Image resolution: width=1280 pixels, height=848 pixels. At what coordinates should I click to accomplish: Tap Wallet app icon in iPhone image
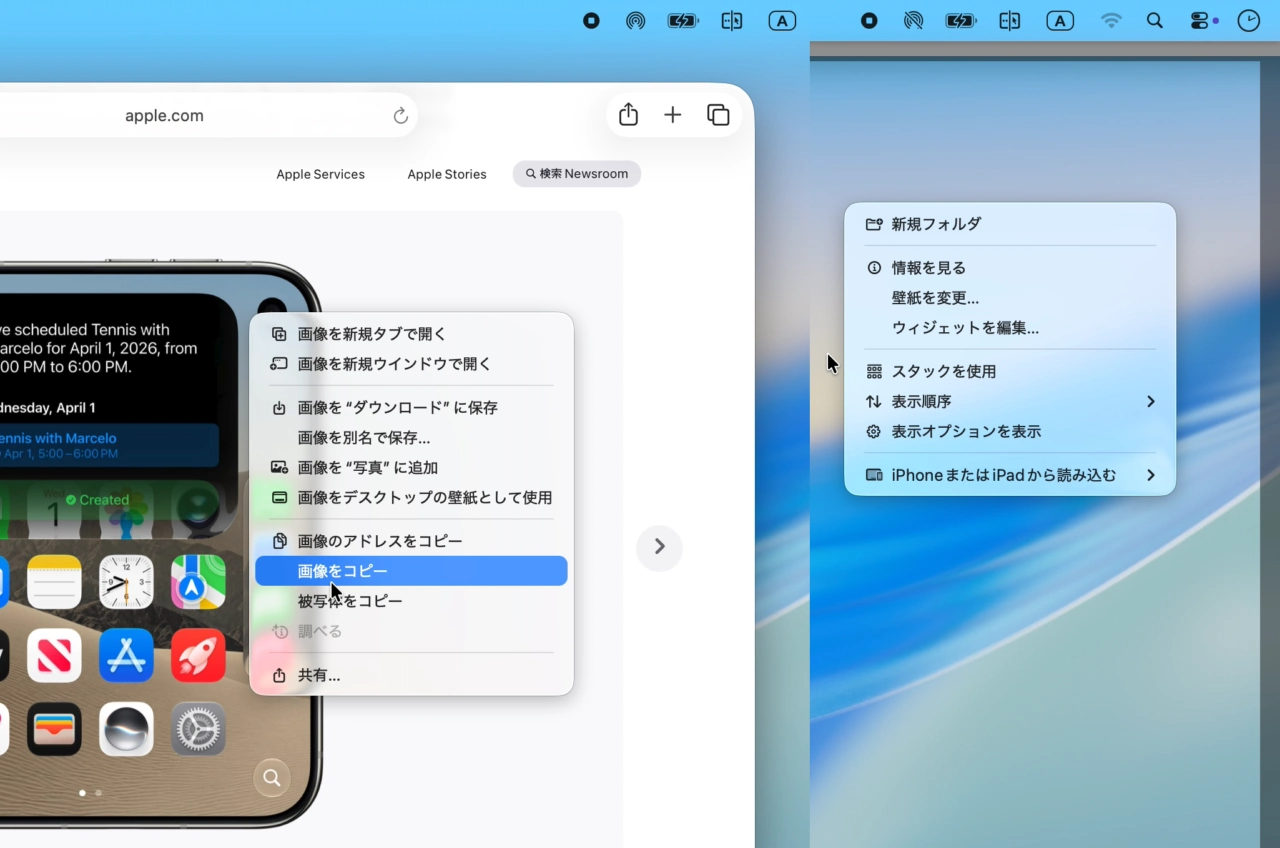[x=54, y=729]
